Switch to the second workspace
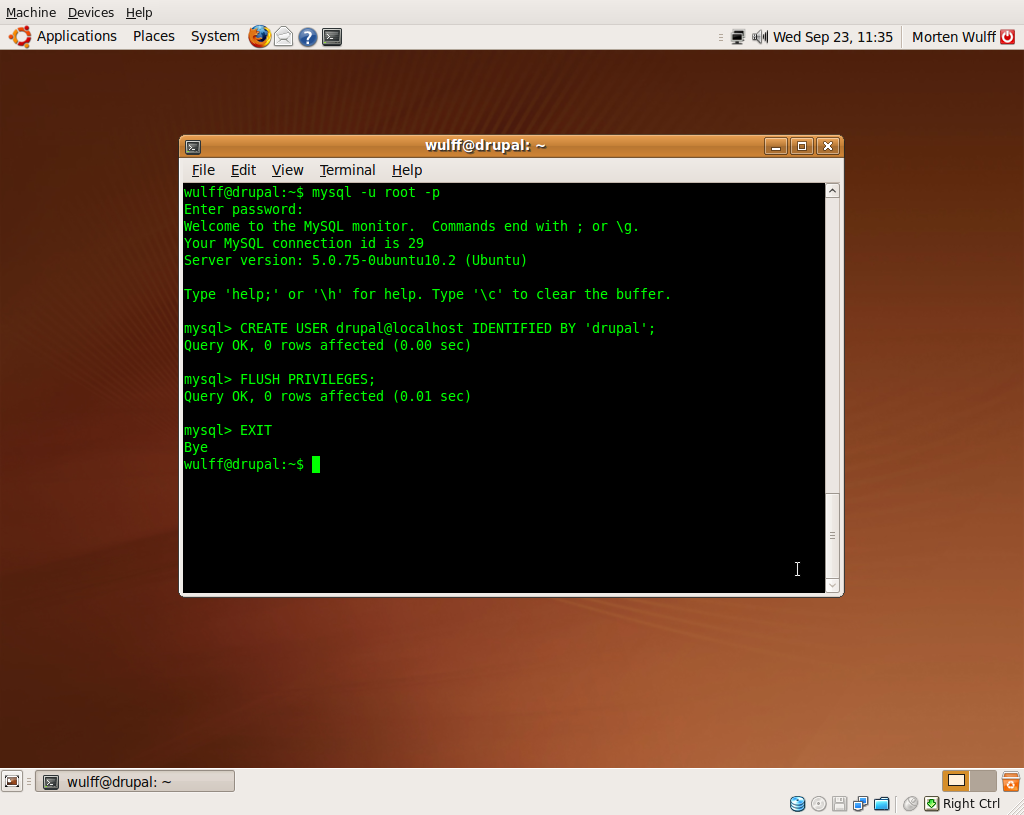The width and height of the screenshot is (1024, 815). point(983,780)
